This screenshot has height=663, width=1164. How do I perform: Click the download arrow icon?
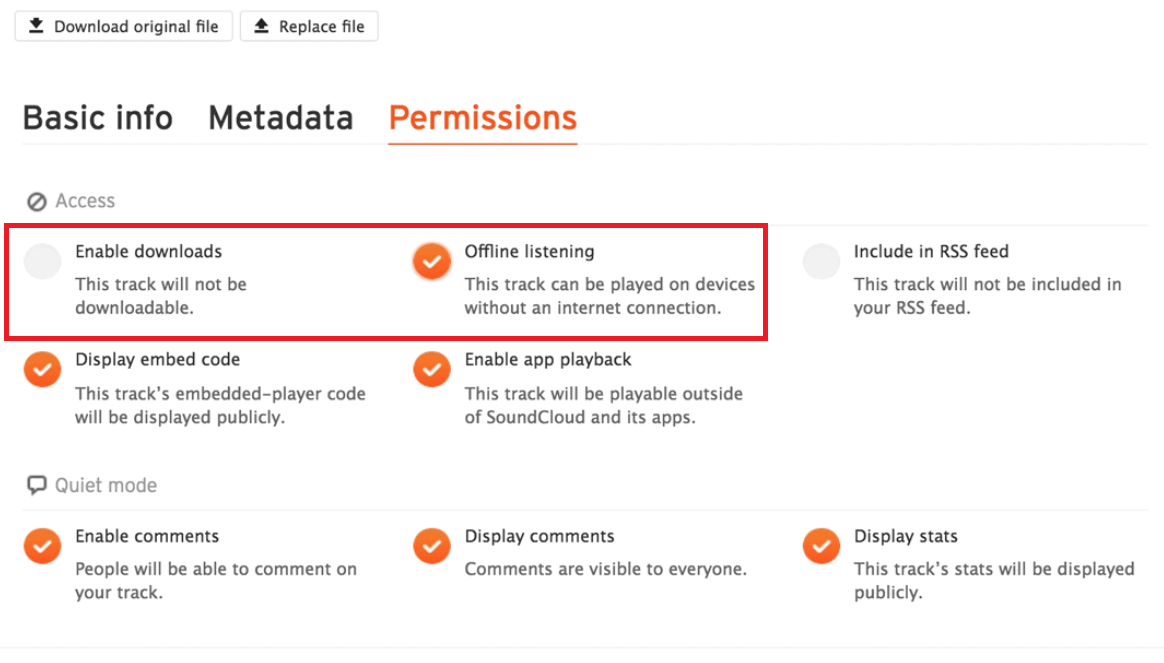tap(36, 26)
